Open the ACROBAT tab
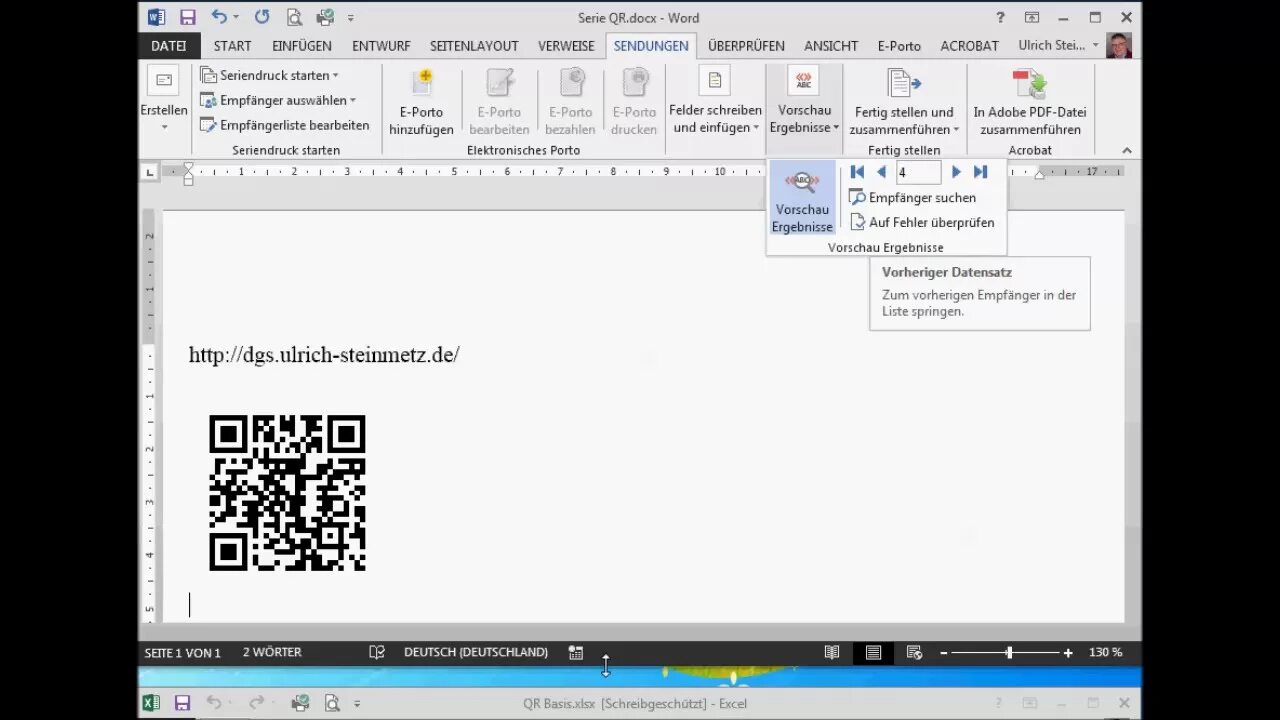This screenshot has width=1280, height=720. [969, 46]
